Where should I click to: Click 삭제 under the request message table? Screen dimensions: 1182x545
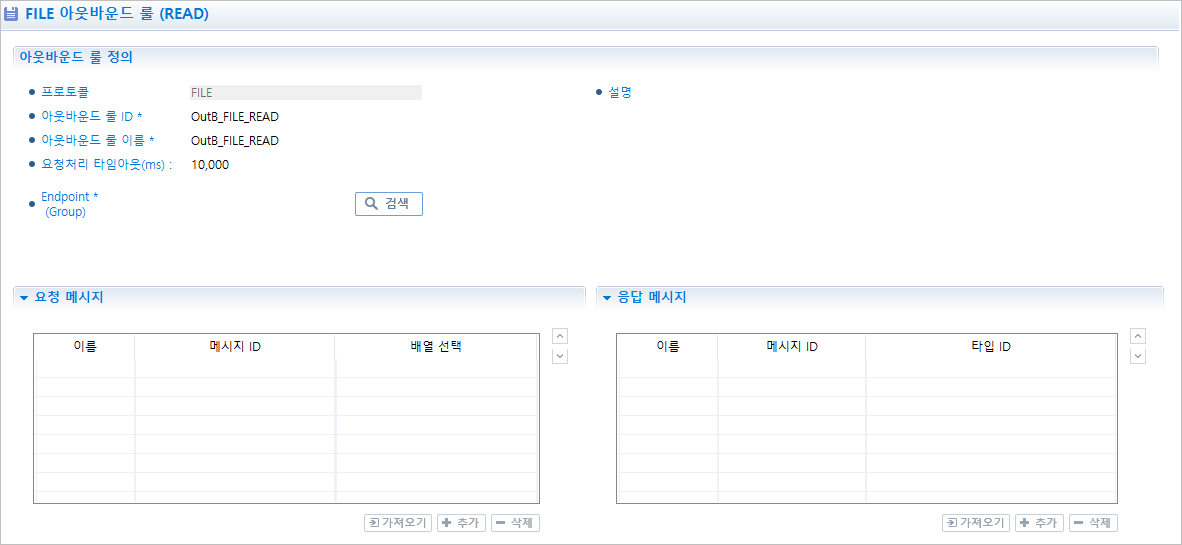(516, 523)
